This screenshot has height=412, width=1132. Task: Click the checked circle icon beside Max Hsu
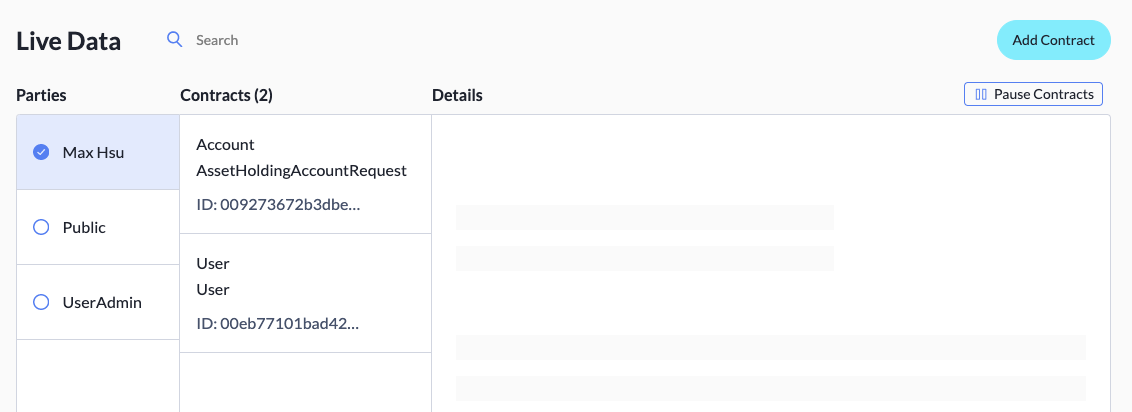pos(41,152)
